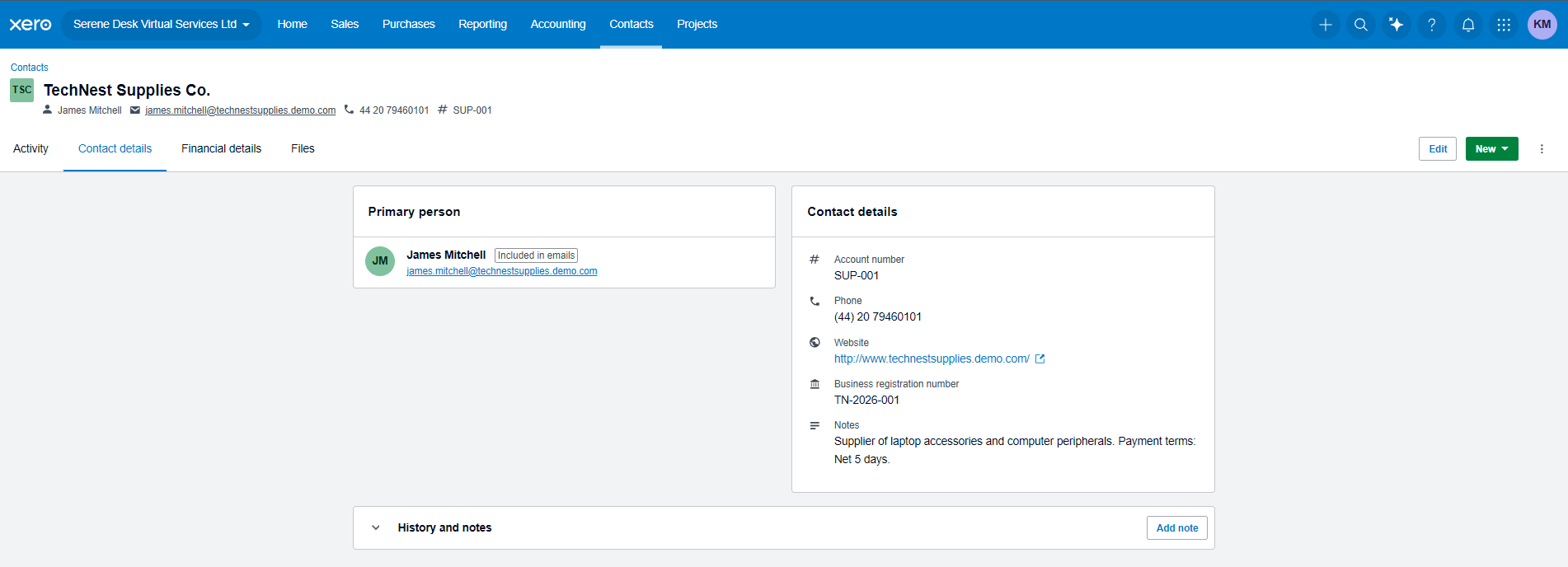
Task: Open the three-dot more options menu
Action: [x=1542, y=149]
